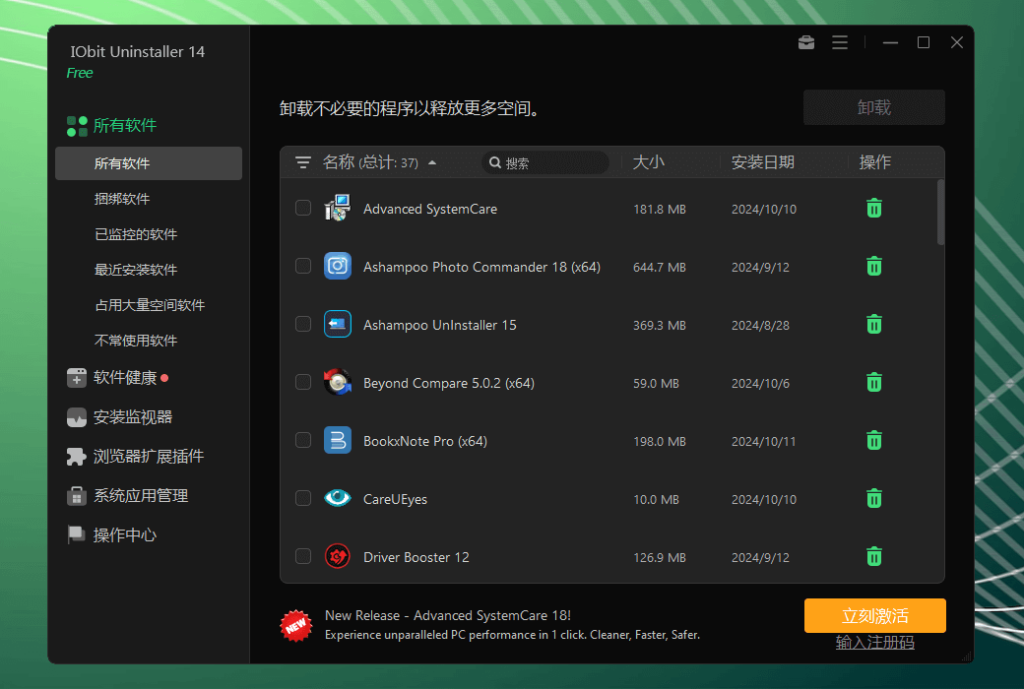
Task: Sort list by 大小 column
Action: (648, 162)
